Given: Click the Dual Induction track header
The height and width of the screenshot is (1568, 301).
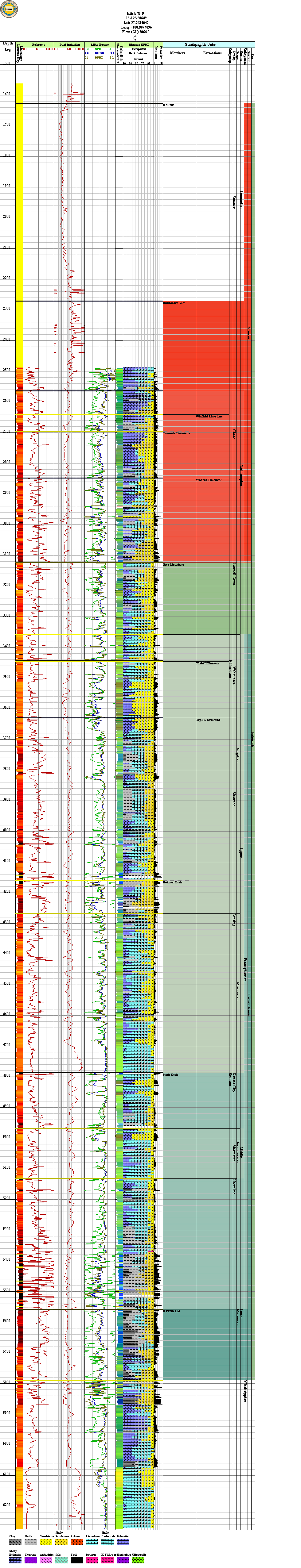Looking at the screenshot, I should 69,45.
